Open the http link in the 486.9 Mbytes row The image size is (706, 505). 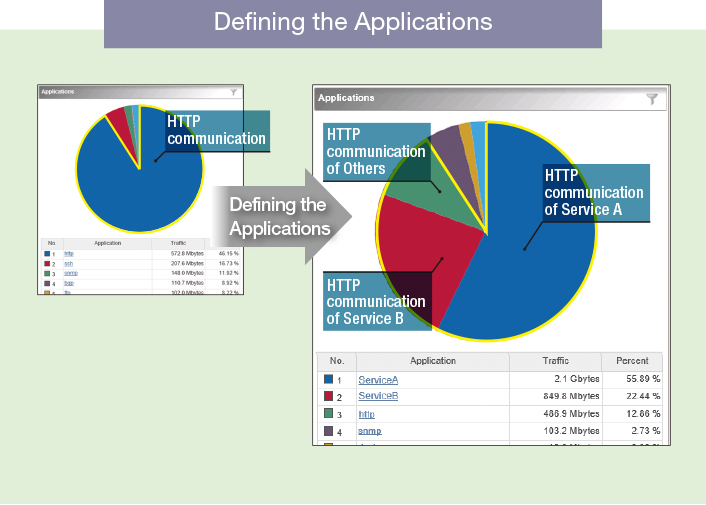367,414
